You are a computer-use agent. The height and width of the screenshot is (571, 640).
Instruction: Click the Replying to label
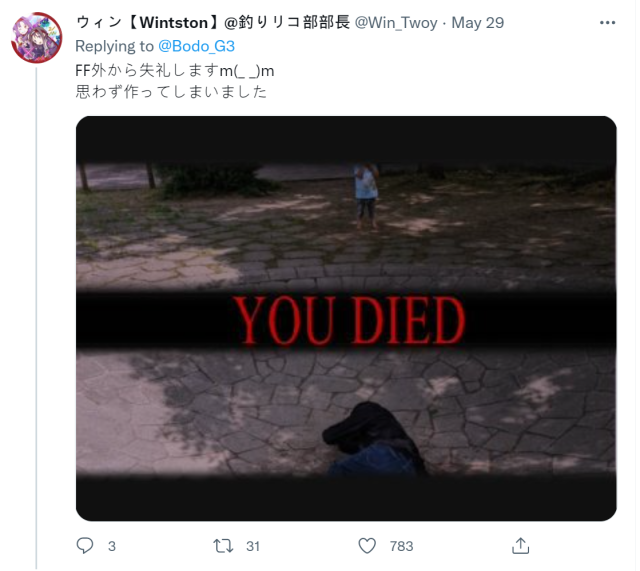point(114,46)
